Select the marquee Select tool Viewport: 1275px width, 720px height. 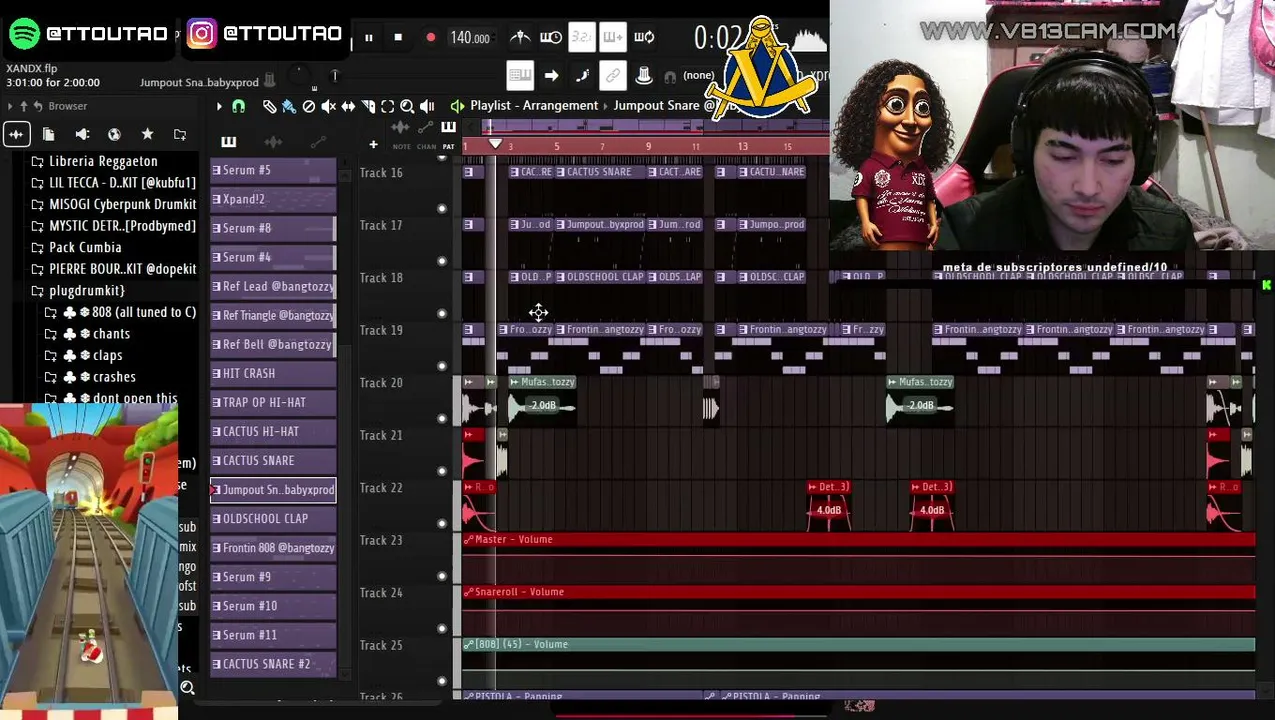tap(387, 106)
